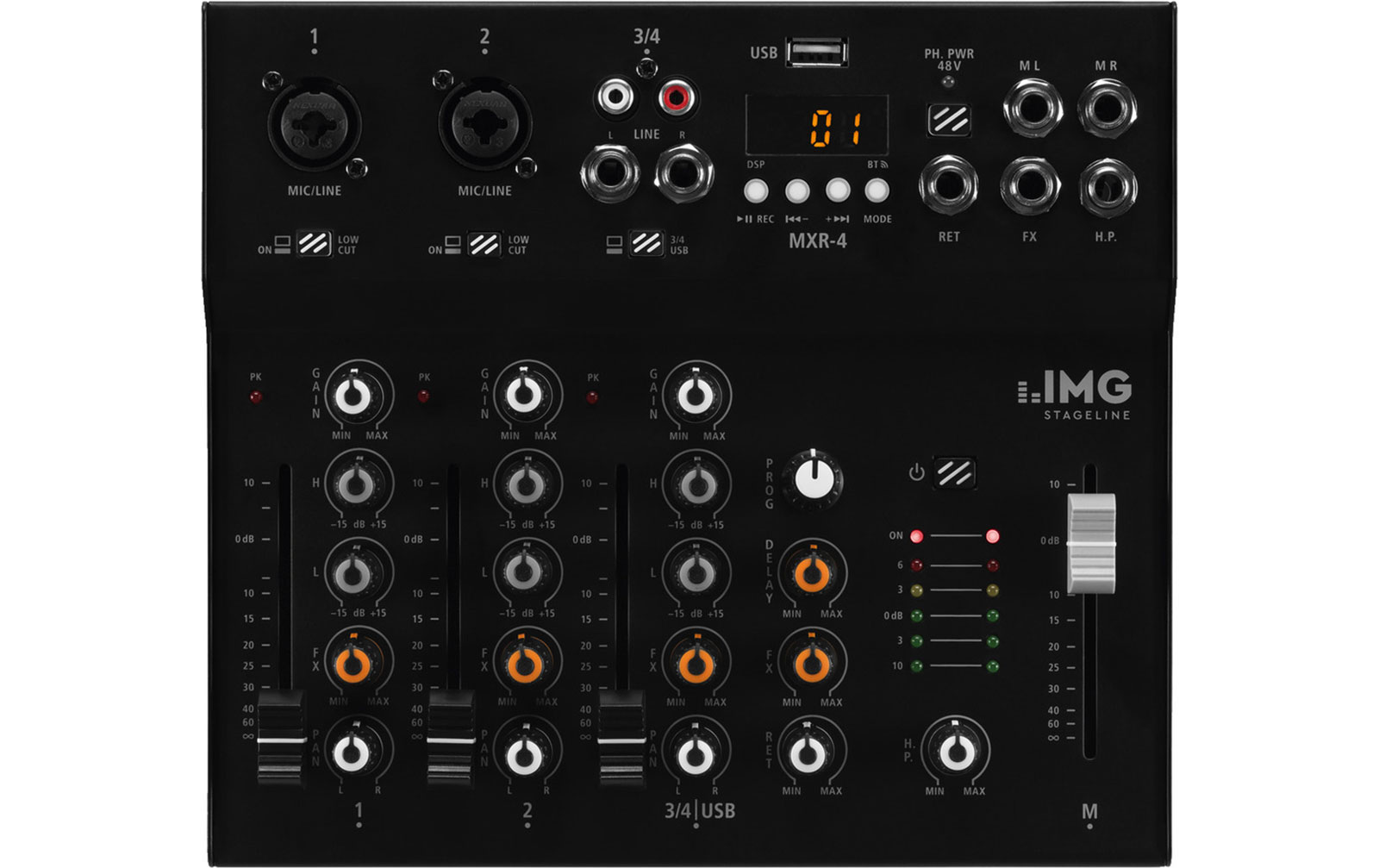Image resolution: width=1379 pixels, height=868 pixels.
Task: Click the MXR-4 model label
Action: [818, 241]
